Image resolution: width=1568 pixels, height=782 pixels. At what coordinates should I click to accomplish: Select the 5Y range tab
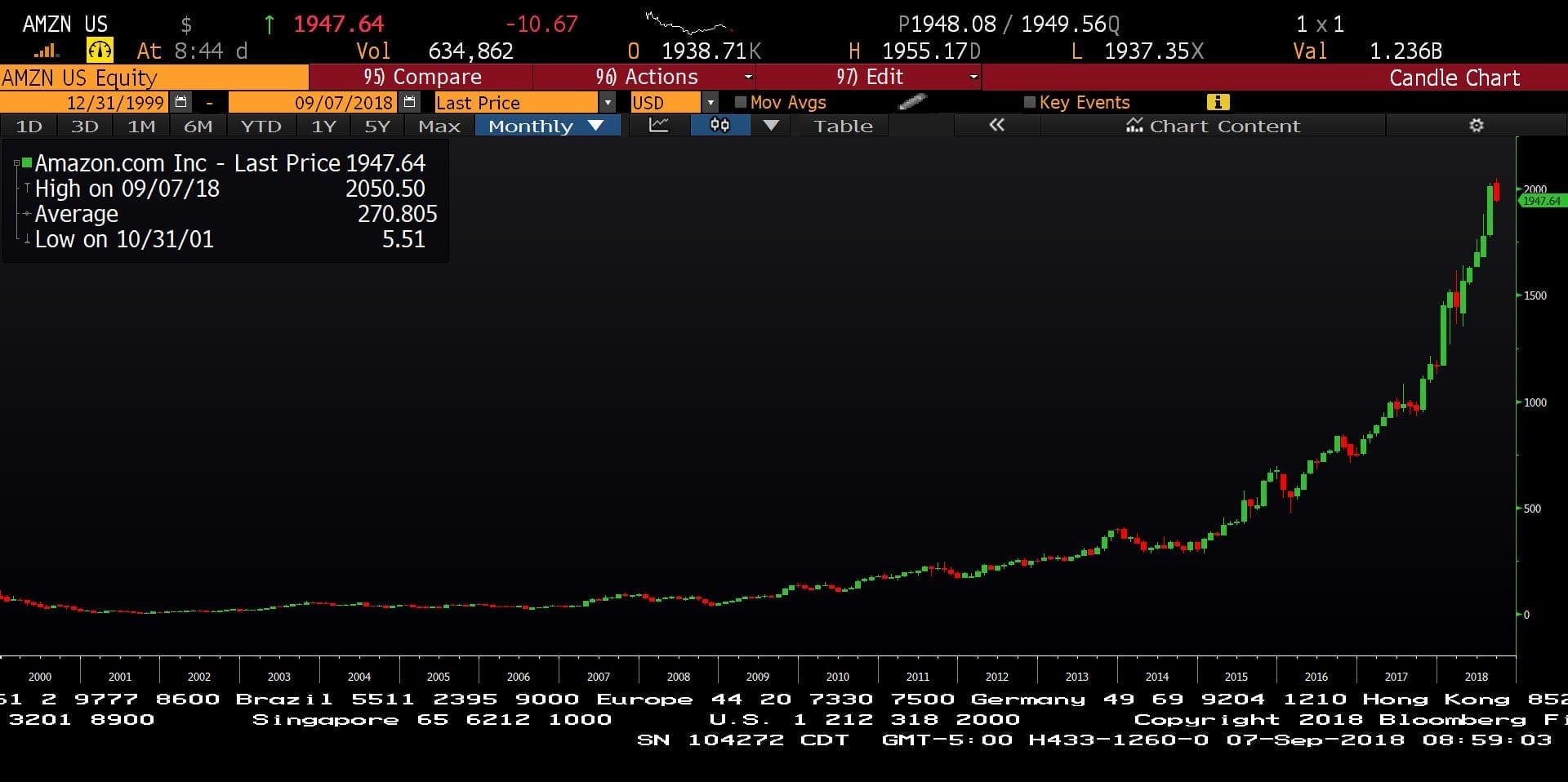click(377, 126)
